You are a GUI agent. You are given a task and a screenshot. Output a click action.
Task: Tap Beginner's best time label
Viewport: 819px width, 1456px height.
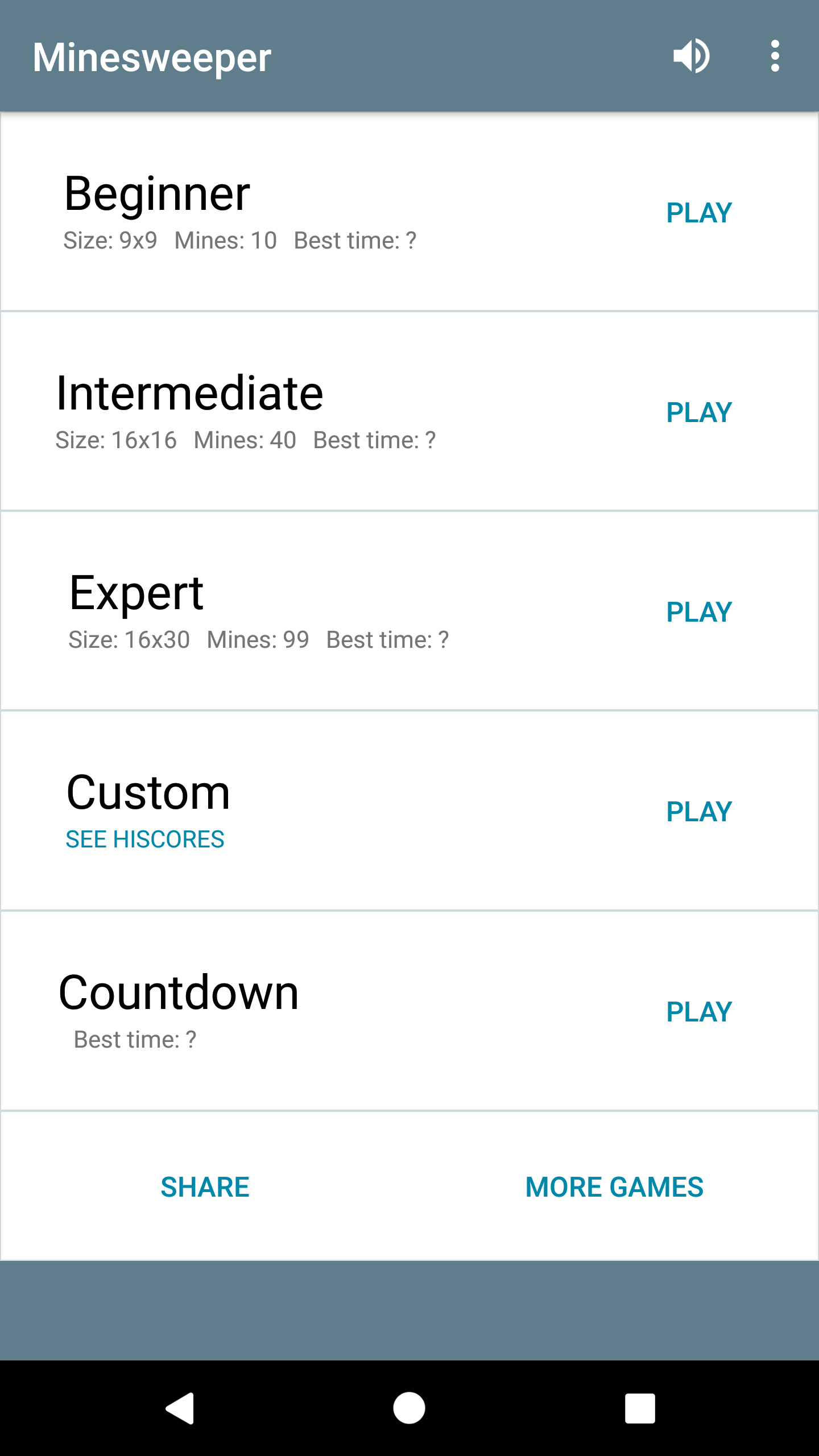click(x=355, y=241)
